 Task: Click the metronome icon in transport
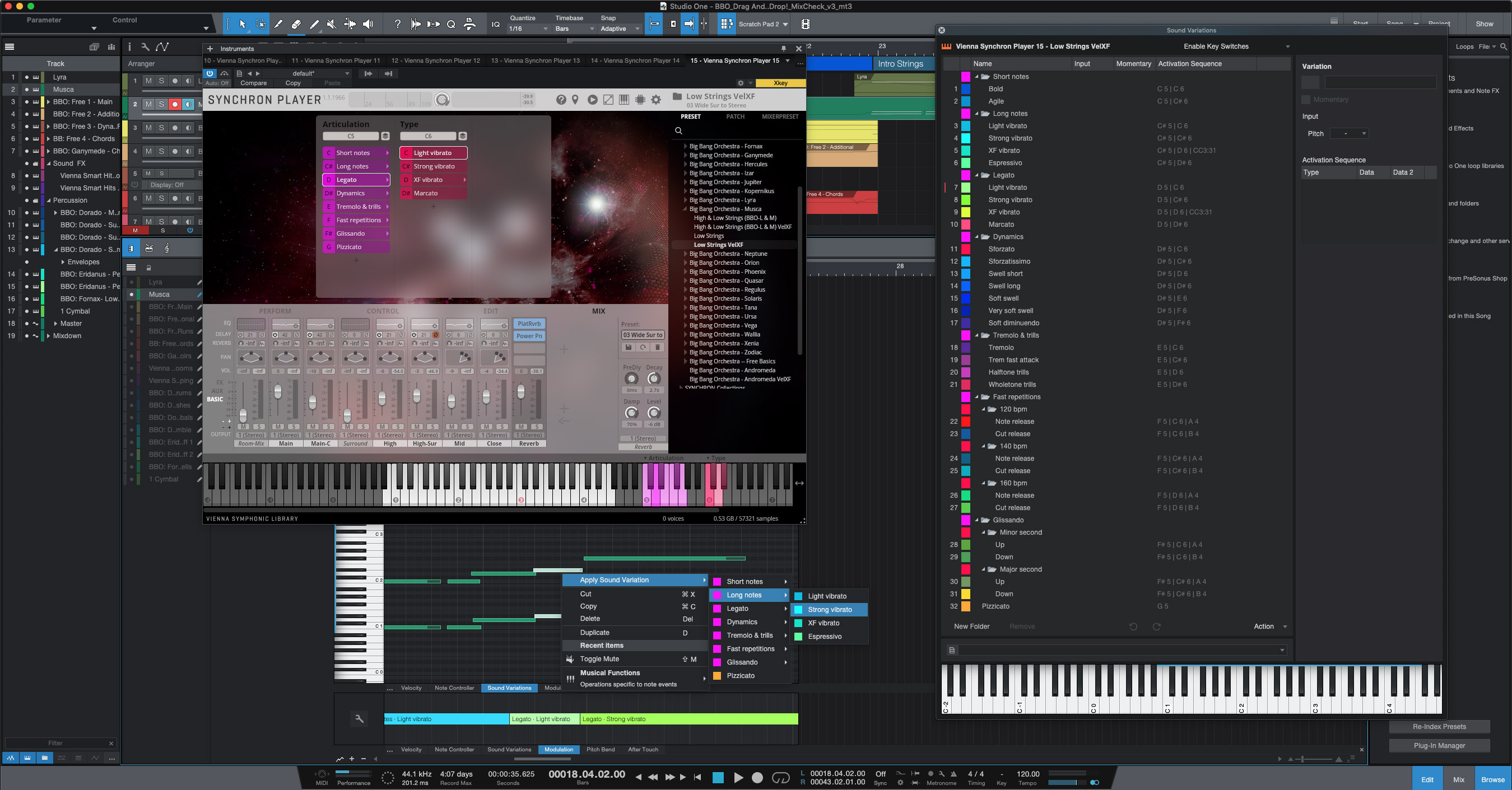[953, 774]
